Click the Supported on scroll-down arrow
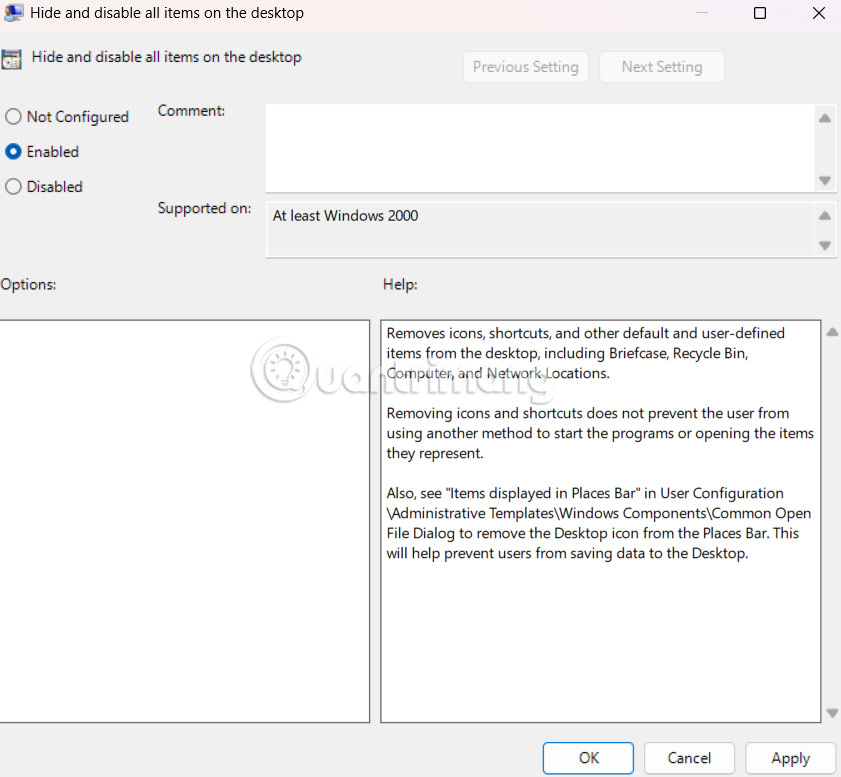The width and height of the screenshot is (841, 777). pyautogui.click(x=824, y=245)
